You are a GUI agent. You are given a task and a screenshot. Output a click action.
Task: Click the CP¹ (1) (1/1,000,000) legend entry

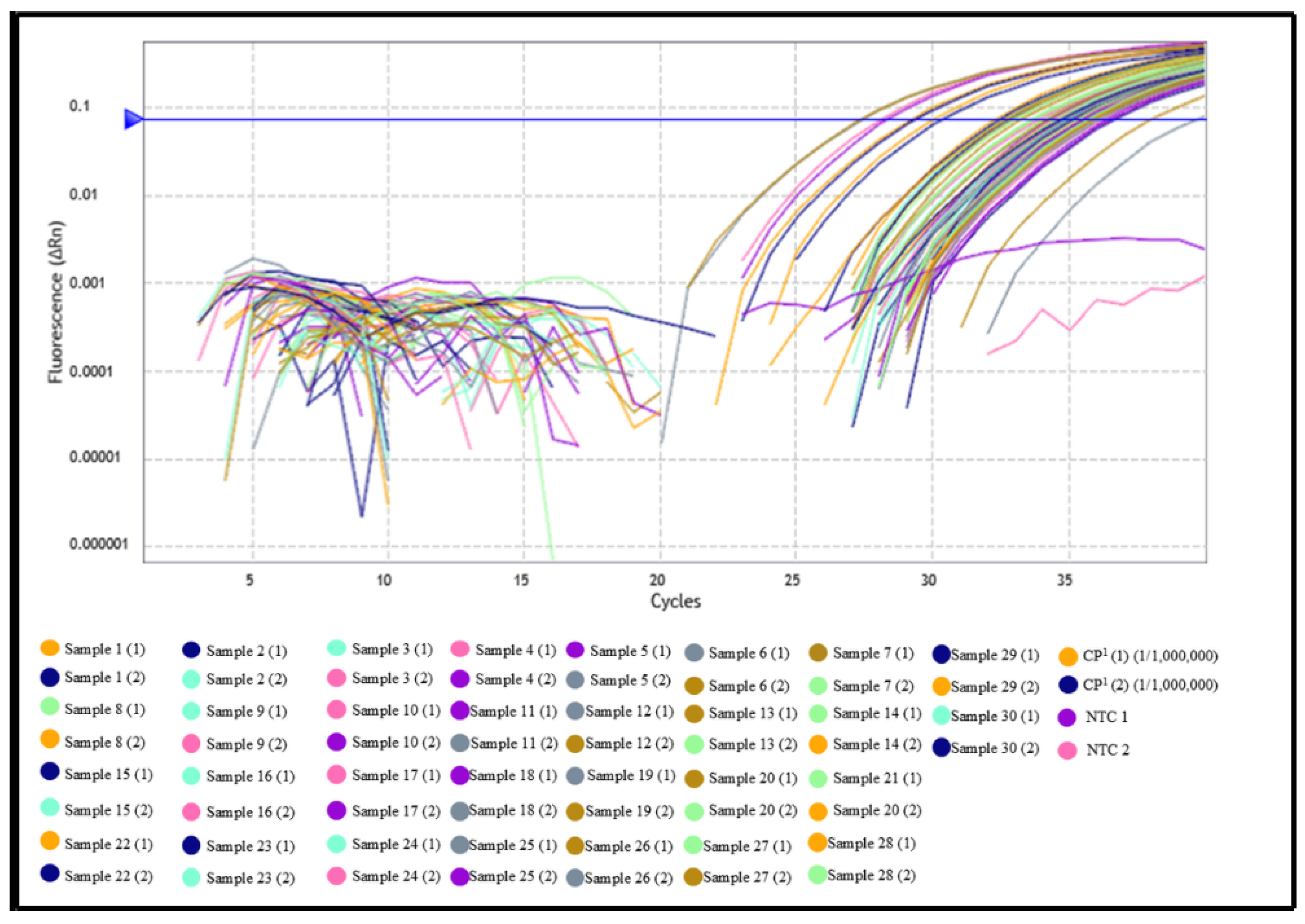click(1150, 656)
